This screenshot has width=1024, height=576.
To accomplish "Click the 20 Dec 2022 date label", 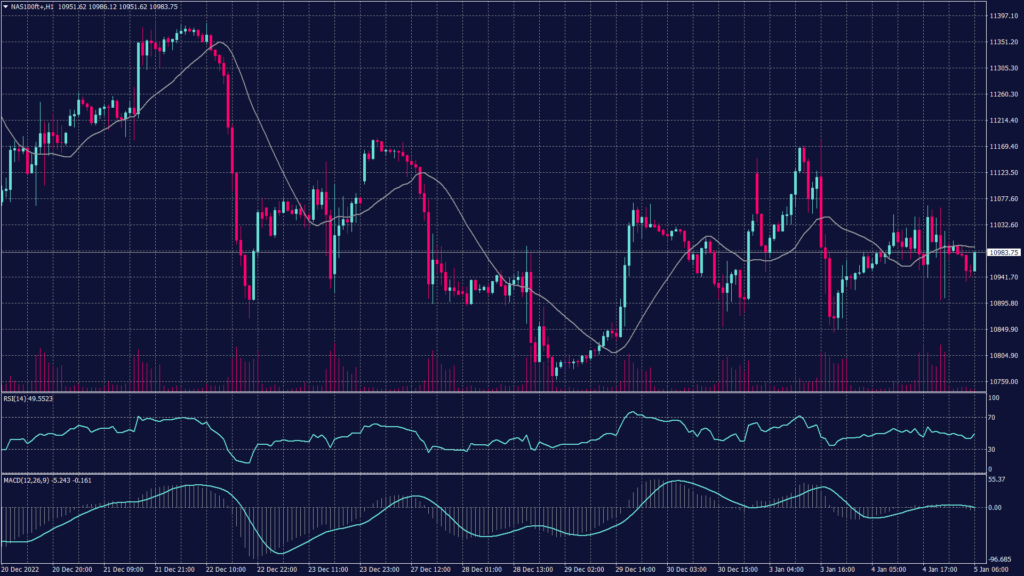I will point(22,568).
